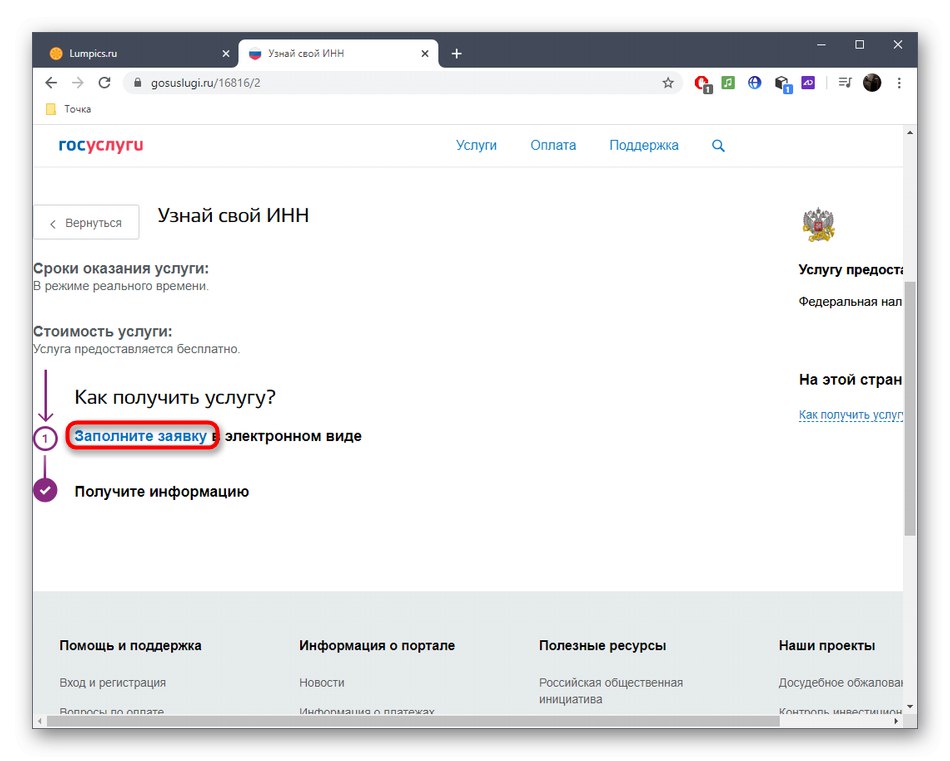Click the horizontal scroll left arrow

pos(40,721)
